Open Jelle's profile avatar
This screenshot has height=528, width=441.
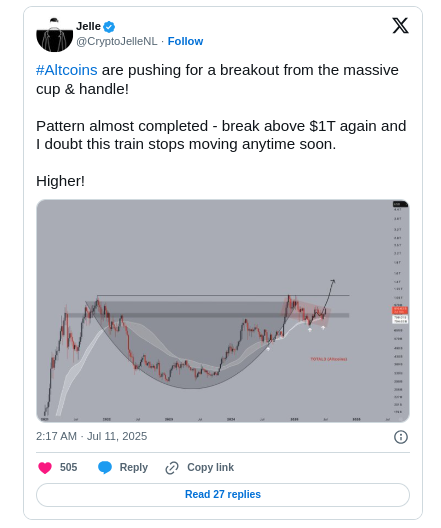click(x=55, y=35)
